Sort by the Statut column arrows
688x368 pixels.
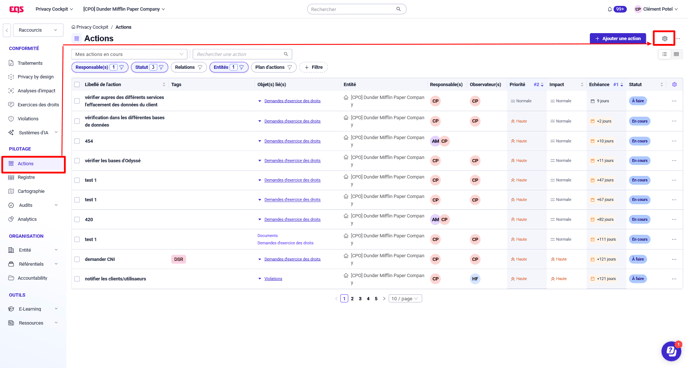[x=662, y=85]
